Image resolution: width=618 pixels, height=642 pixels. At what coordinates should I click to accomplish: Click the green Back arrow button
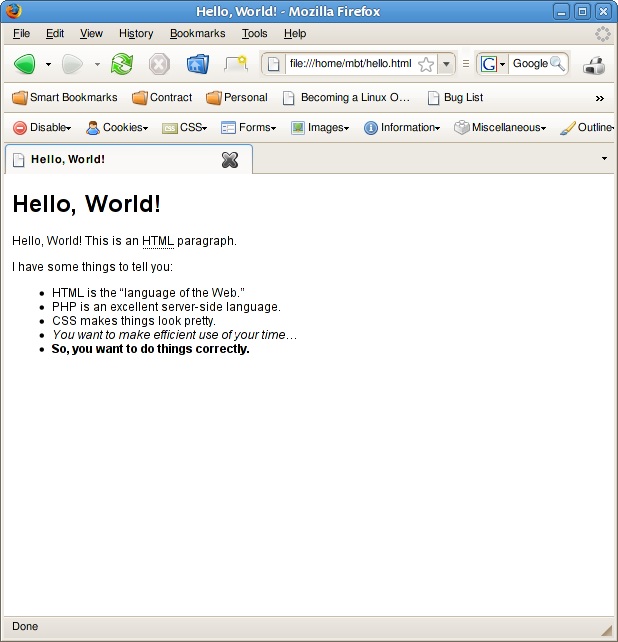(x=25, y=64)
